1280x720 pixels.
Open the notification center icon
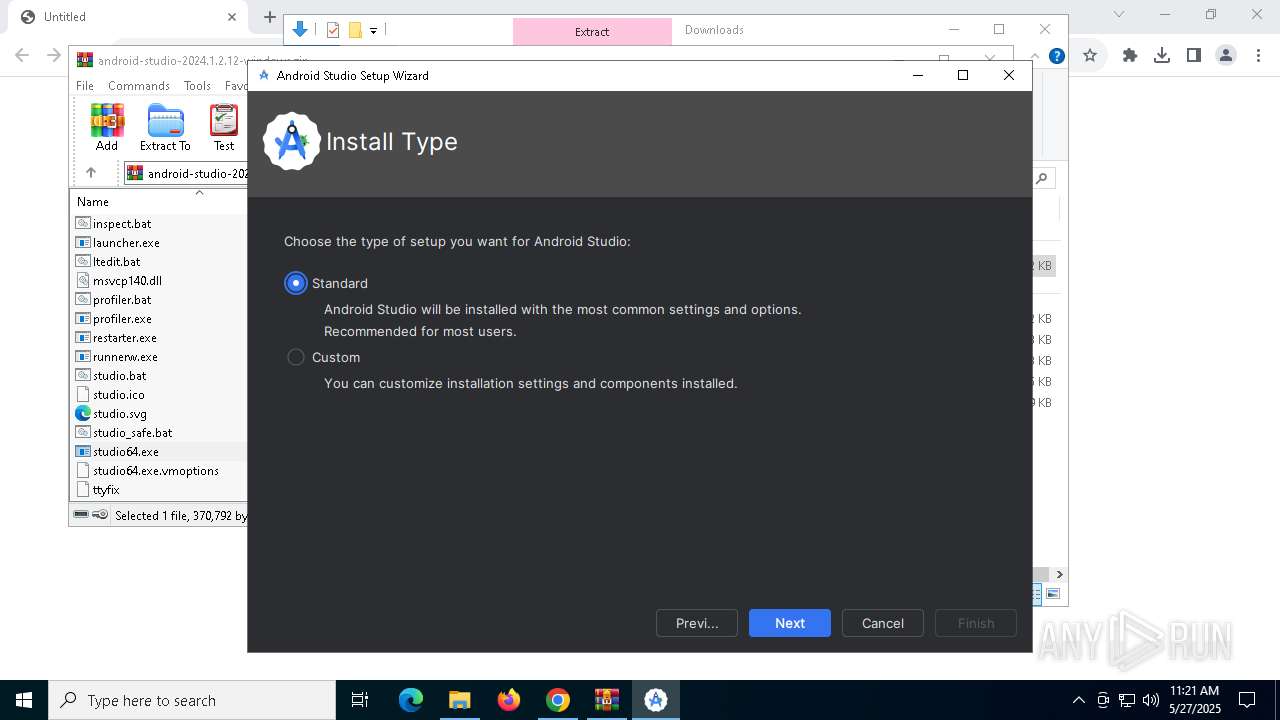1247,700
